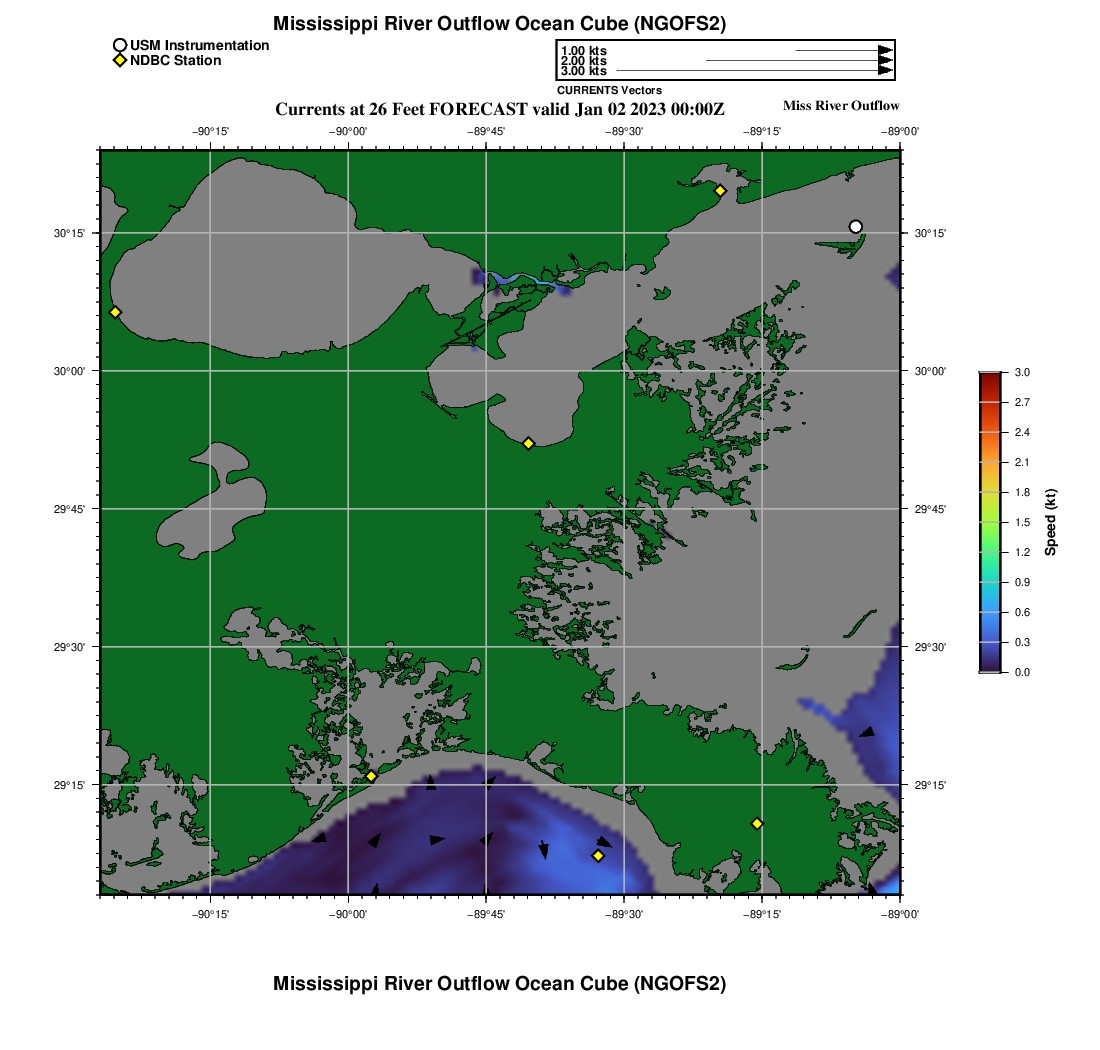Select the northernmost NDBC station diamond
1100x1050 pixels.
720,190
